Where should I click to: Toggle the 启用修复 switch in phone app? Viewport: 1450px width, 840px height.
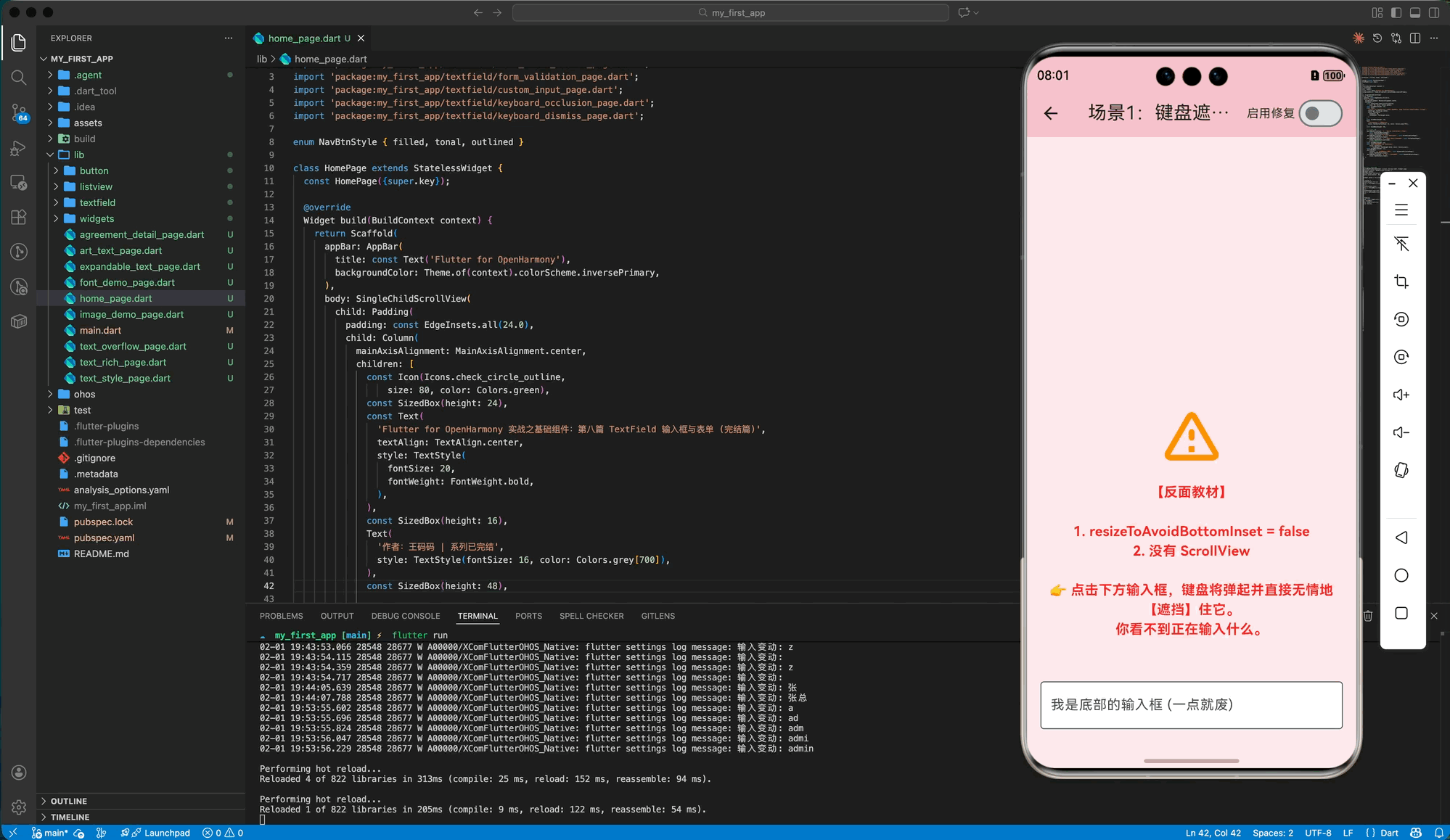coord(1320,113)
